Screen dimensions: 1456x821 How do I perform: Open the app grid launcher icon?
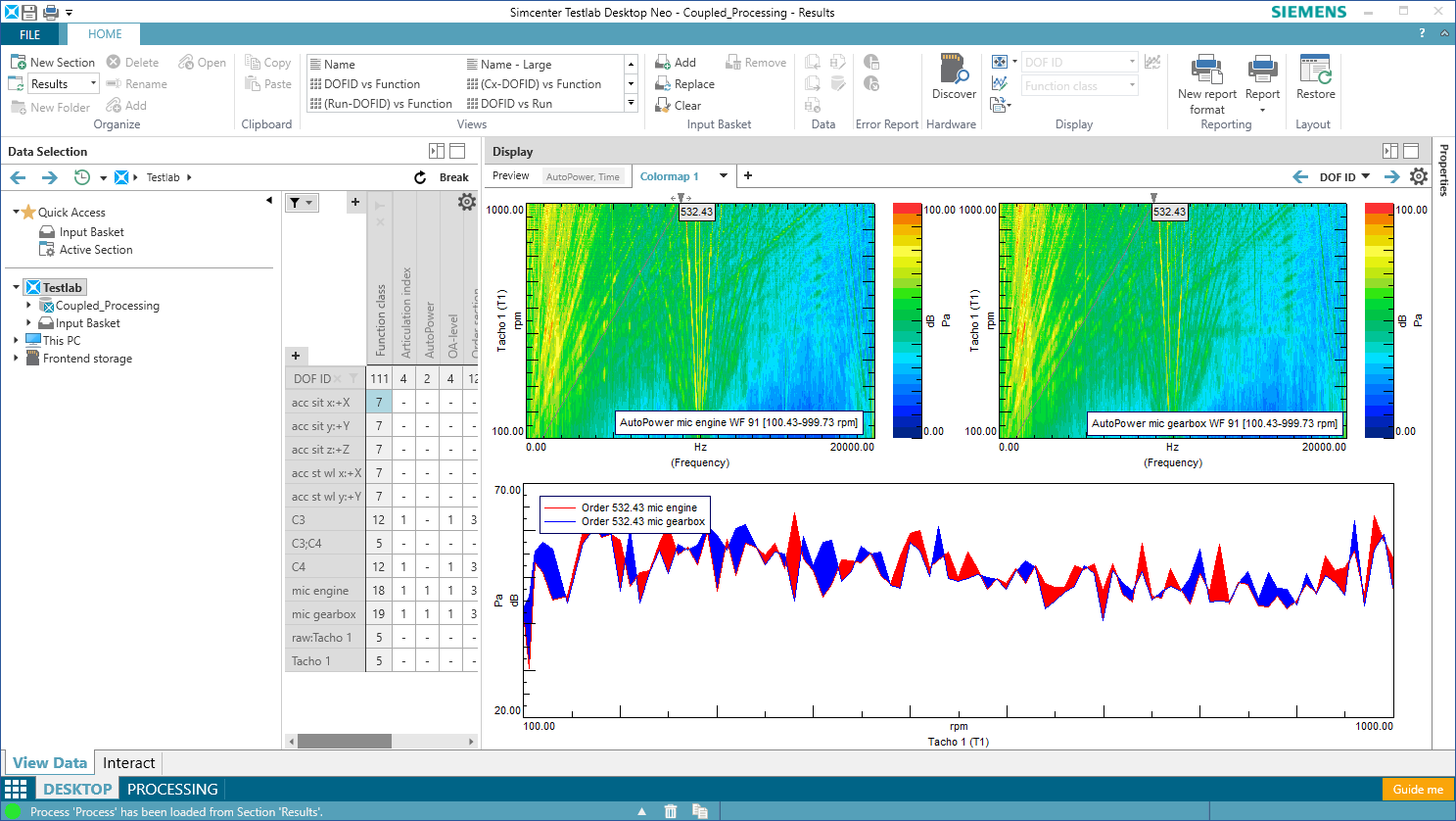pos(16,789)
